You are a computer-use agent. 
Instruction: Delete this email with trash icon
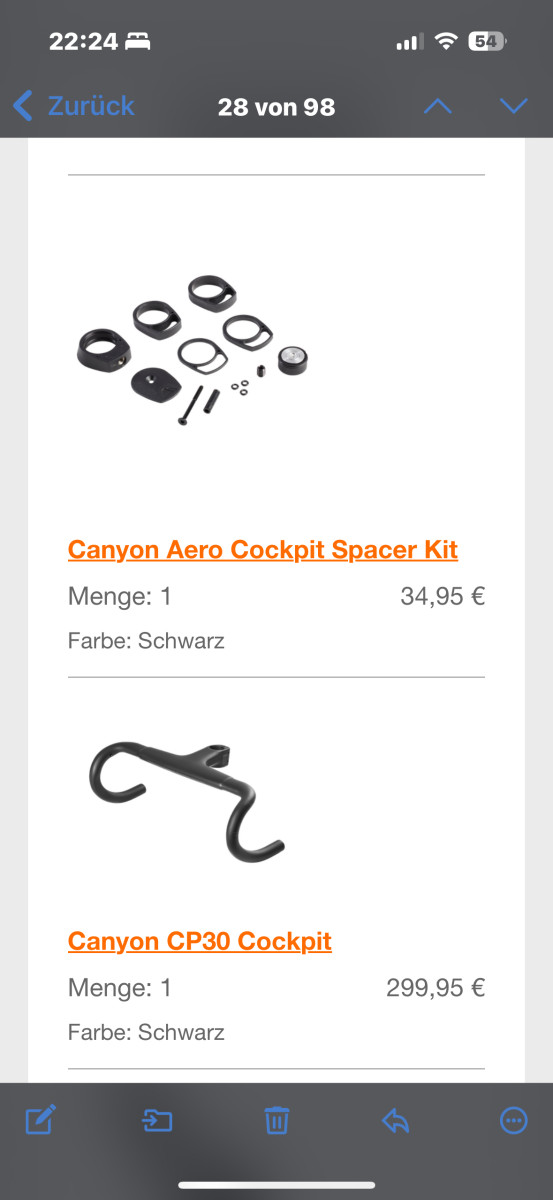point(276,1120)
